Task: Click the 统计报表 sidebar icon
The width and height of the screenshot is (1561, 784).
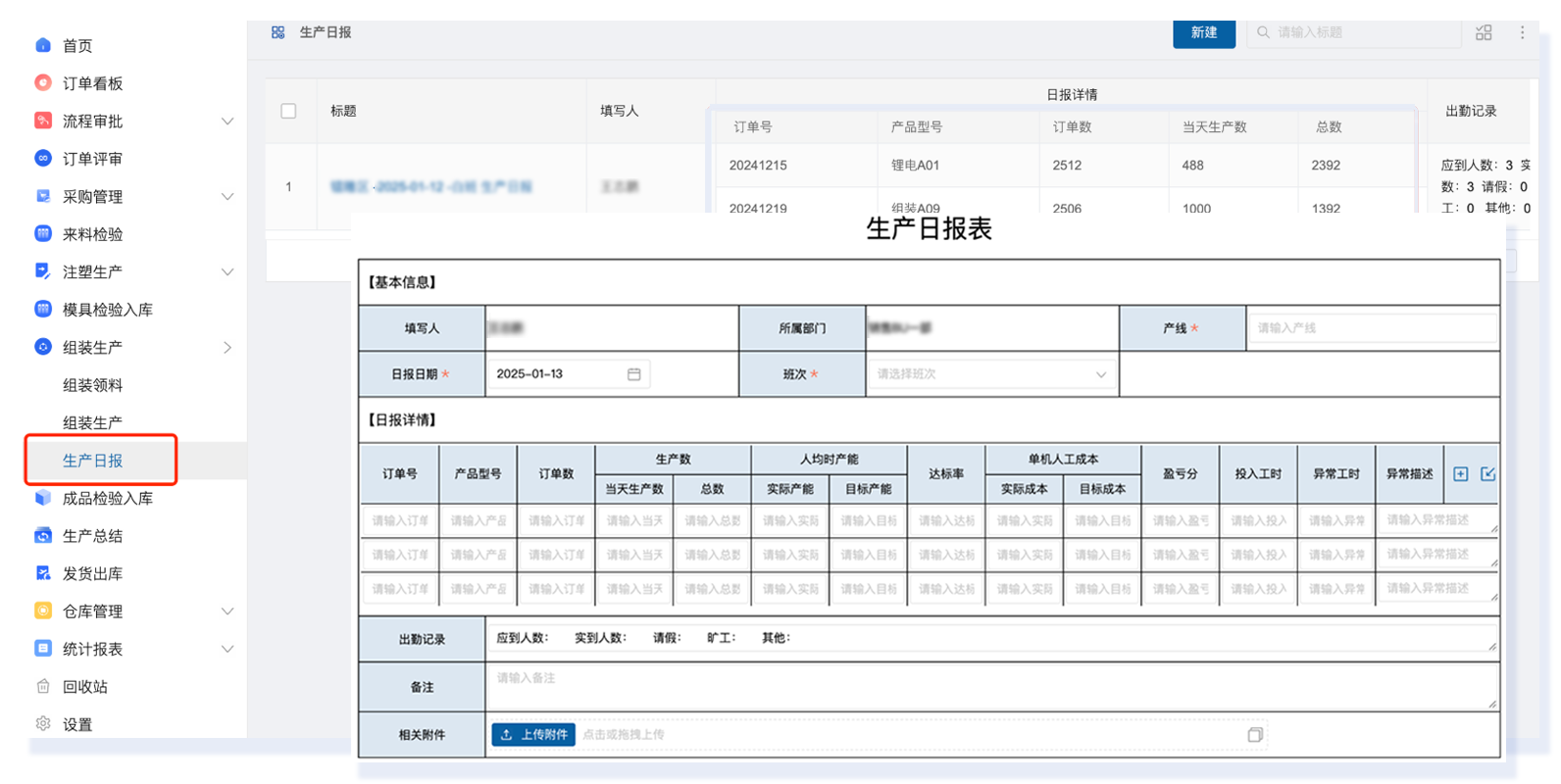Action: [x=43, y=649]
